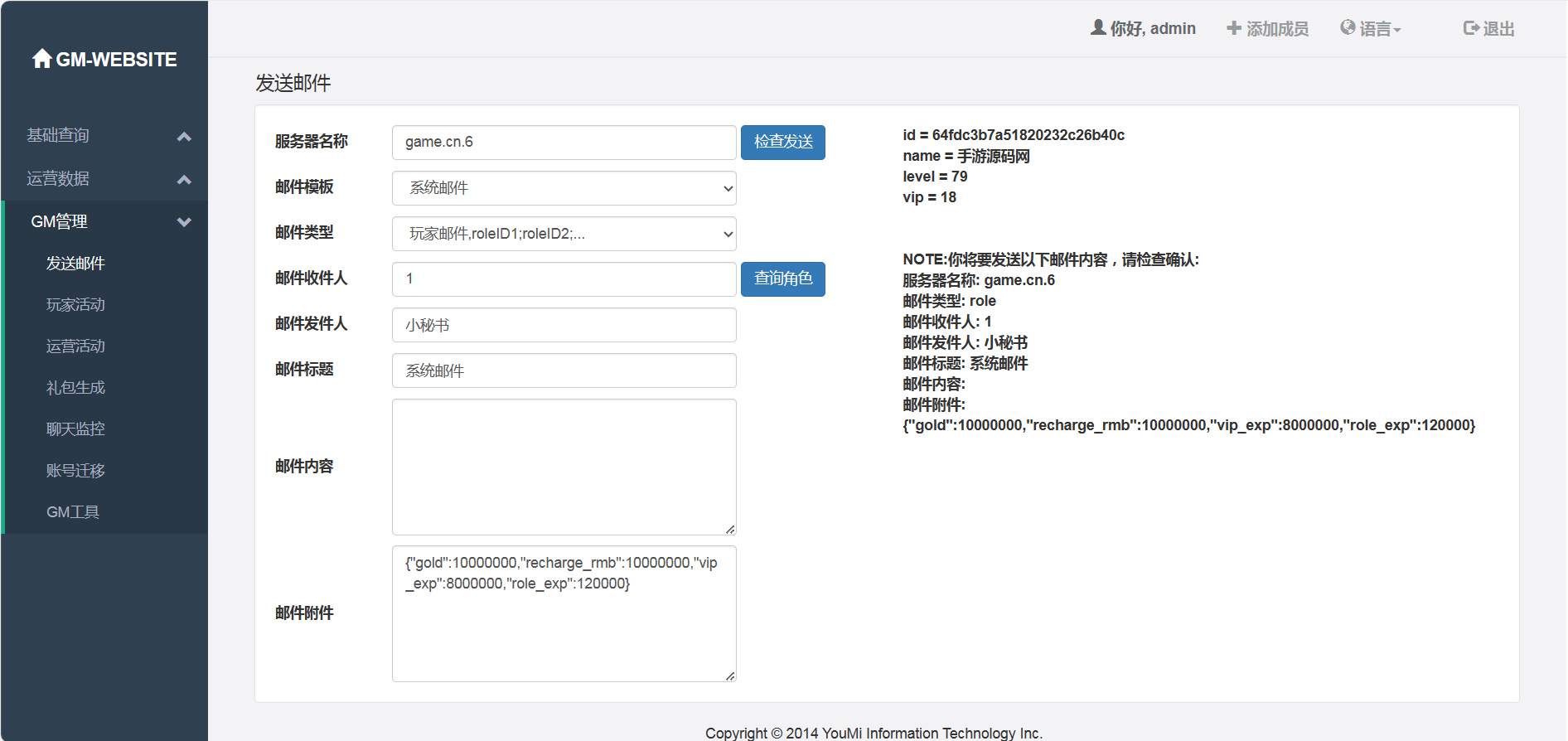Click the user icon next to admin

tap(1098, 28)
